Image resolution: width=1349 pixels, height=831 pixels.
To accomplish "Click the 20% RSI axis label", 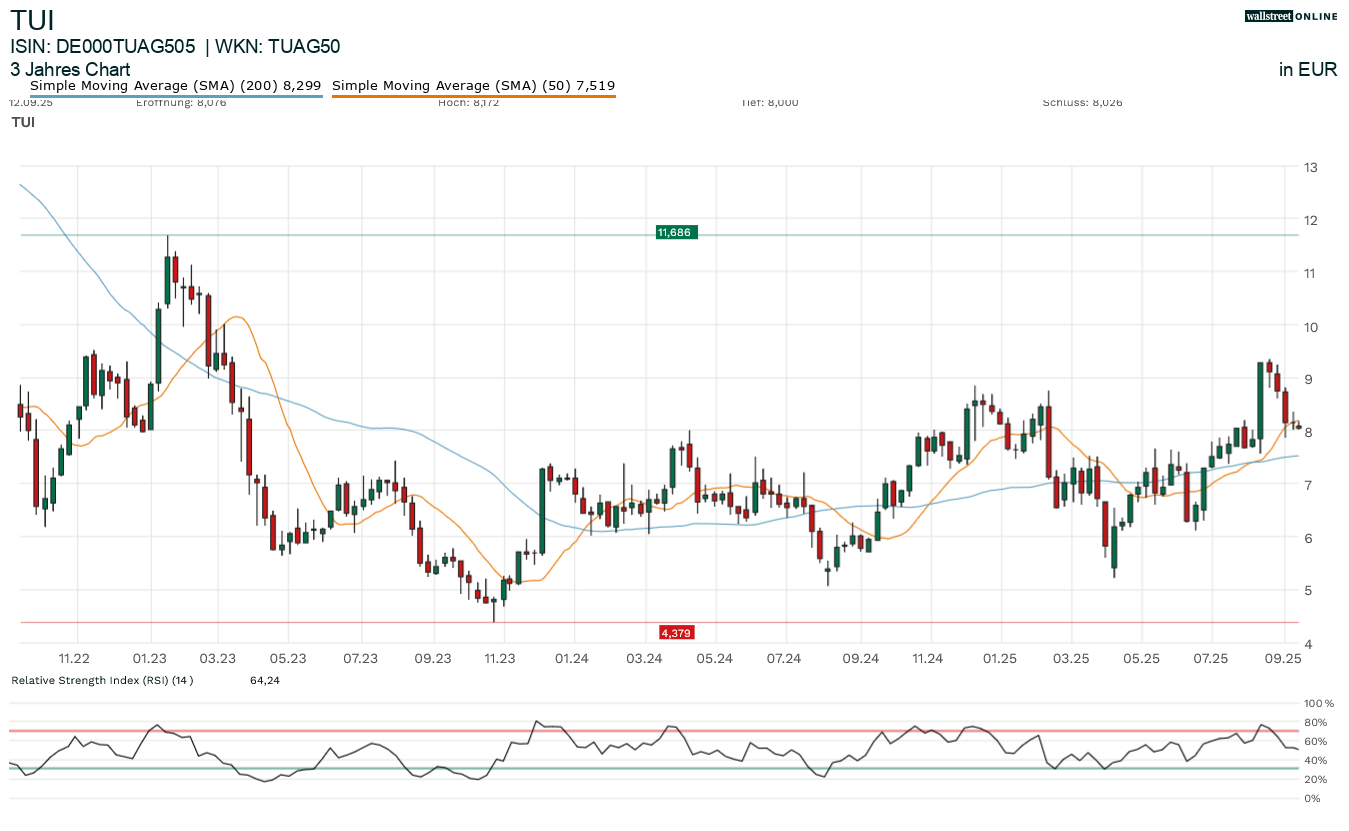I will [x=1316, y=779].
